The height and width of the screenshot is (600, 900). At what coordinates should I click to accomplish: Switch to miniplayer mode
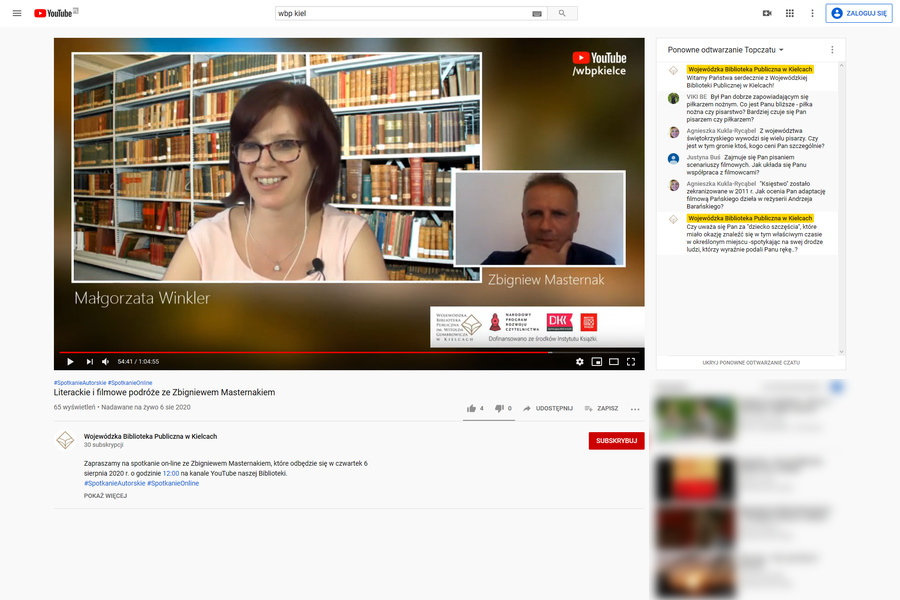[597, 362]
